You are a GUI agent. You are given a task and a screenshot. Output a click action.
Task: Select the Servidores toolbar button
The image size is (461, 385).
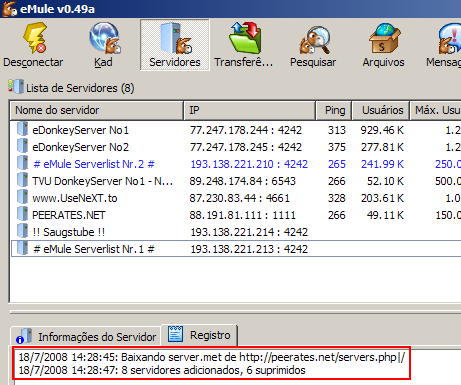(175, 45)
